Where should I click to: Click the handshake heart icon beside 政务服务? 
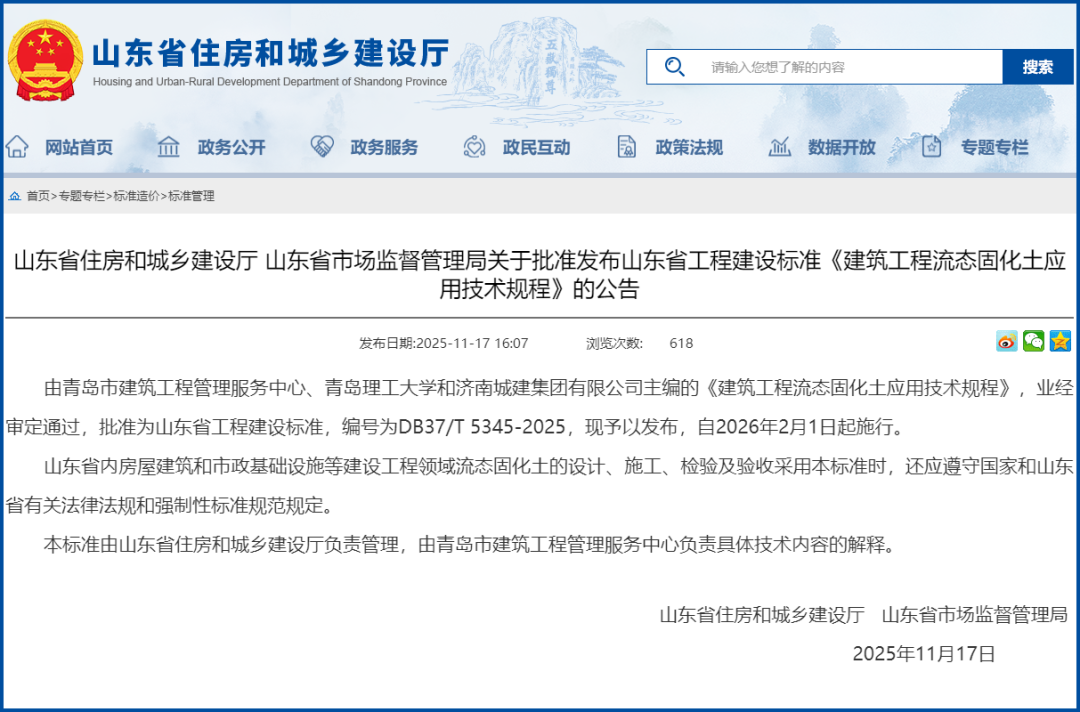322,147
